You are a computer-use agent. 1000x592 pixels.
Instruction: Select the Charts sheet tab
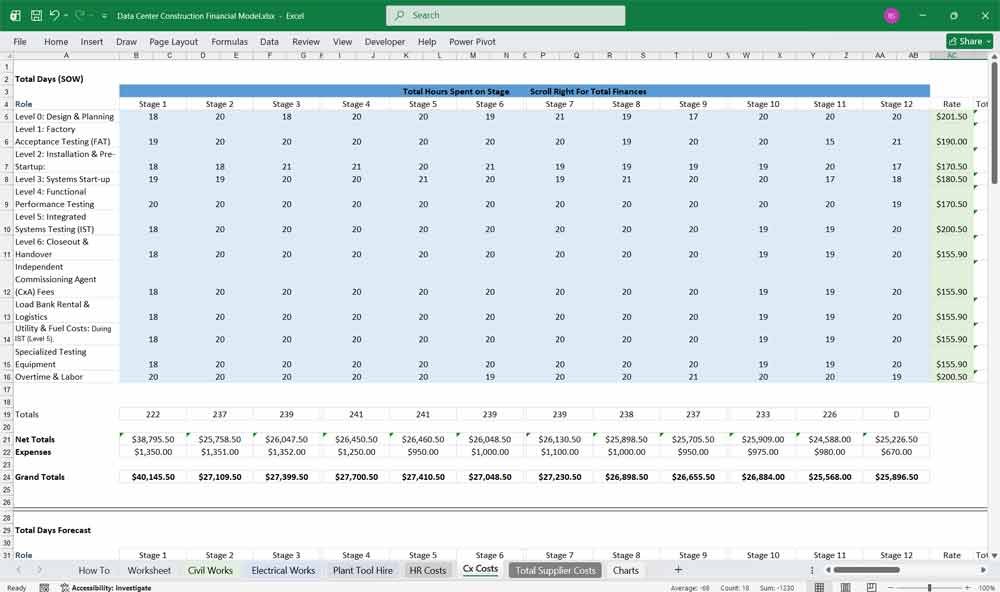(x=626, y=570)
